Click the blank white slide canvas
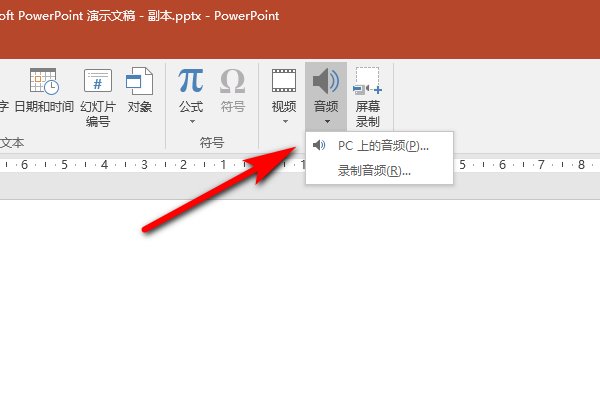The image size is (600, 400). [x=300, y=300]
